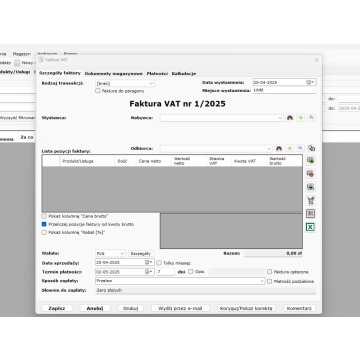Open the Płatności tab
The image size is (360, 360).
(157, 74)
